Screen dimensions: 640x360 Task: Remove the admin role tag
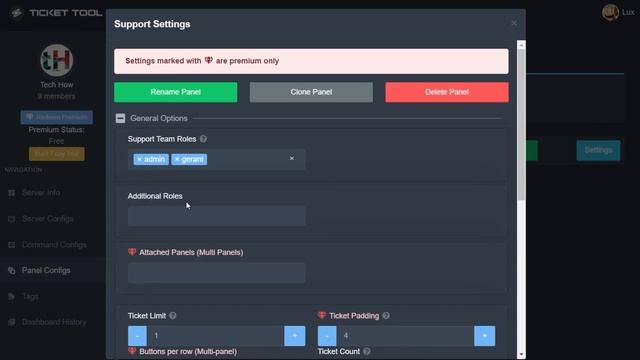tap(140, 159)
